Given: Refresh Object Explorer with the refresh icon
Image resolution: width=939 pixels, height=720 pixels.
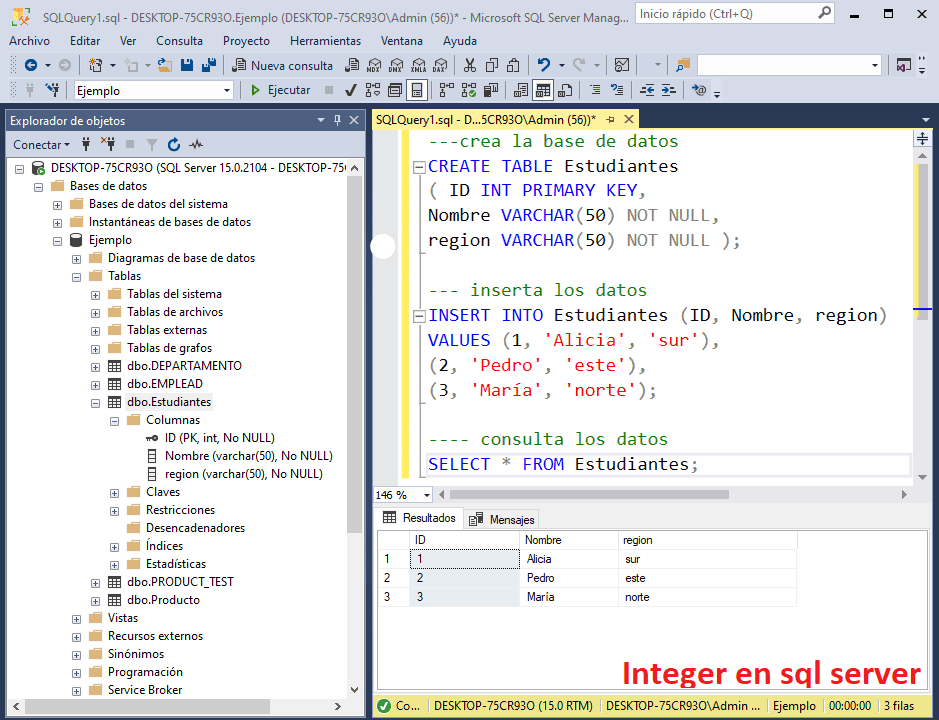Looking at the screenshot, I should [174, 144].
